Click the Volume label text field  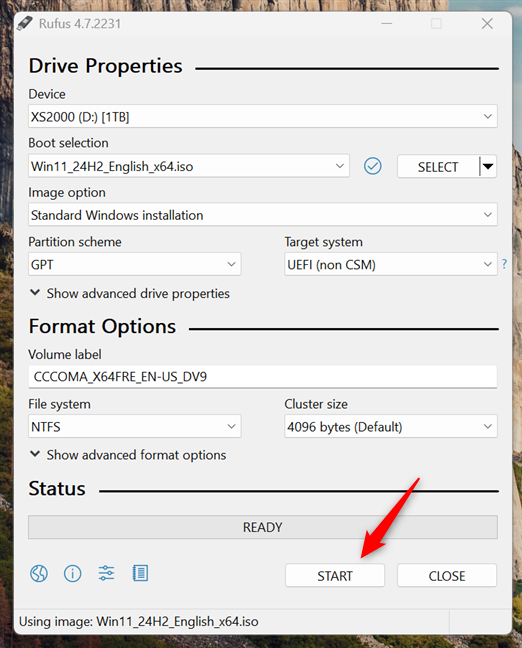262,376
